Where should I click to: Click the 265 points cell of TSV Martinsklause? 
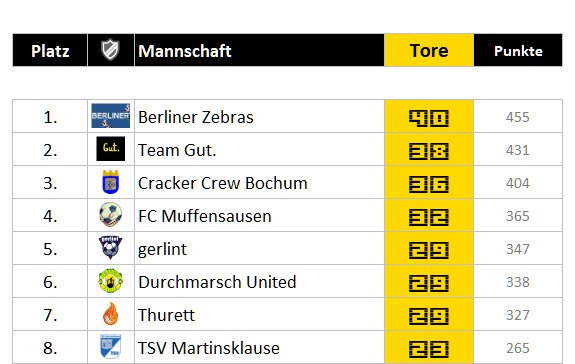point(517,348)
